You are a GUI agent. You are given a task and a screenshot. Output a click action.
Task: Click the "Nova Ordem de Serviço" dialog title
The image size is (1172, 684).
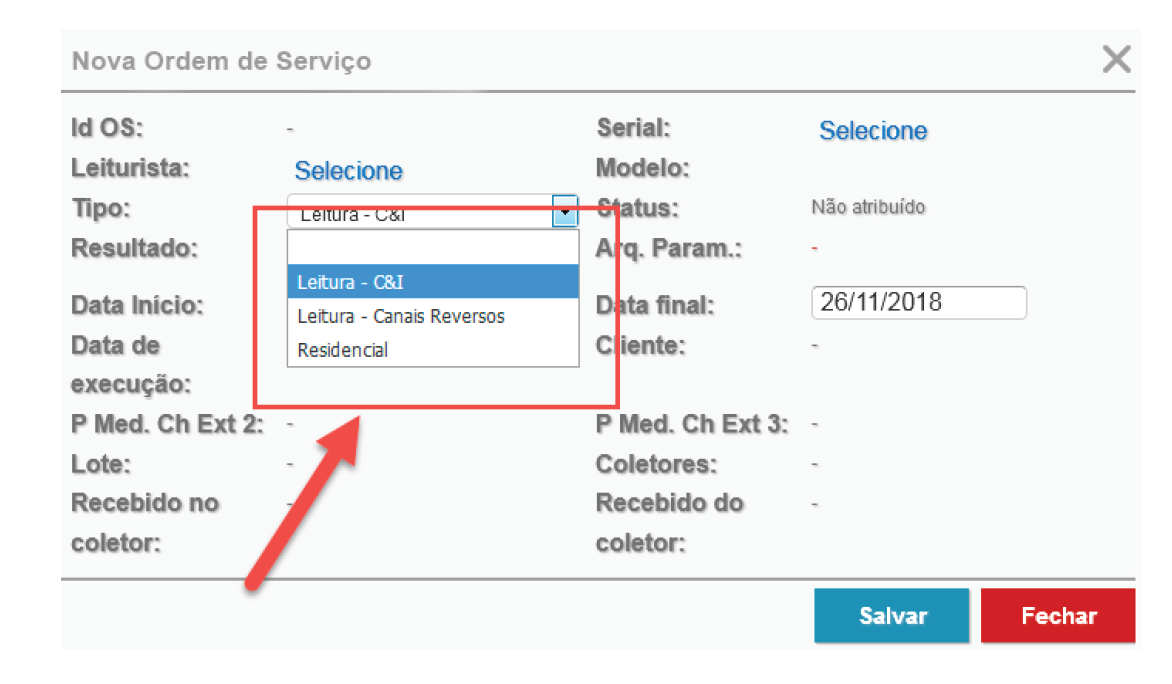(221, 61)
